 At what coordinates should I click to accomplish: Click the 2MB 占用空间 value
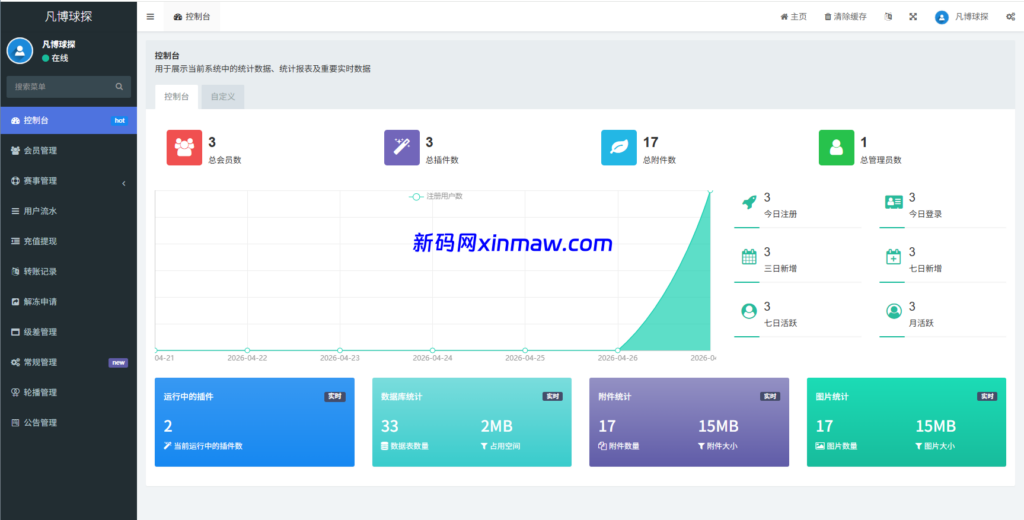pyautogui.click(x=497, y=427)
